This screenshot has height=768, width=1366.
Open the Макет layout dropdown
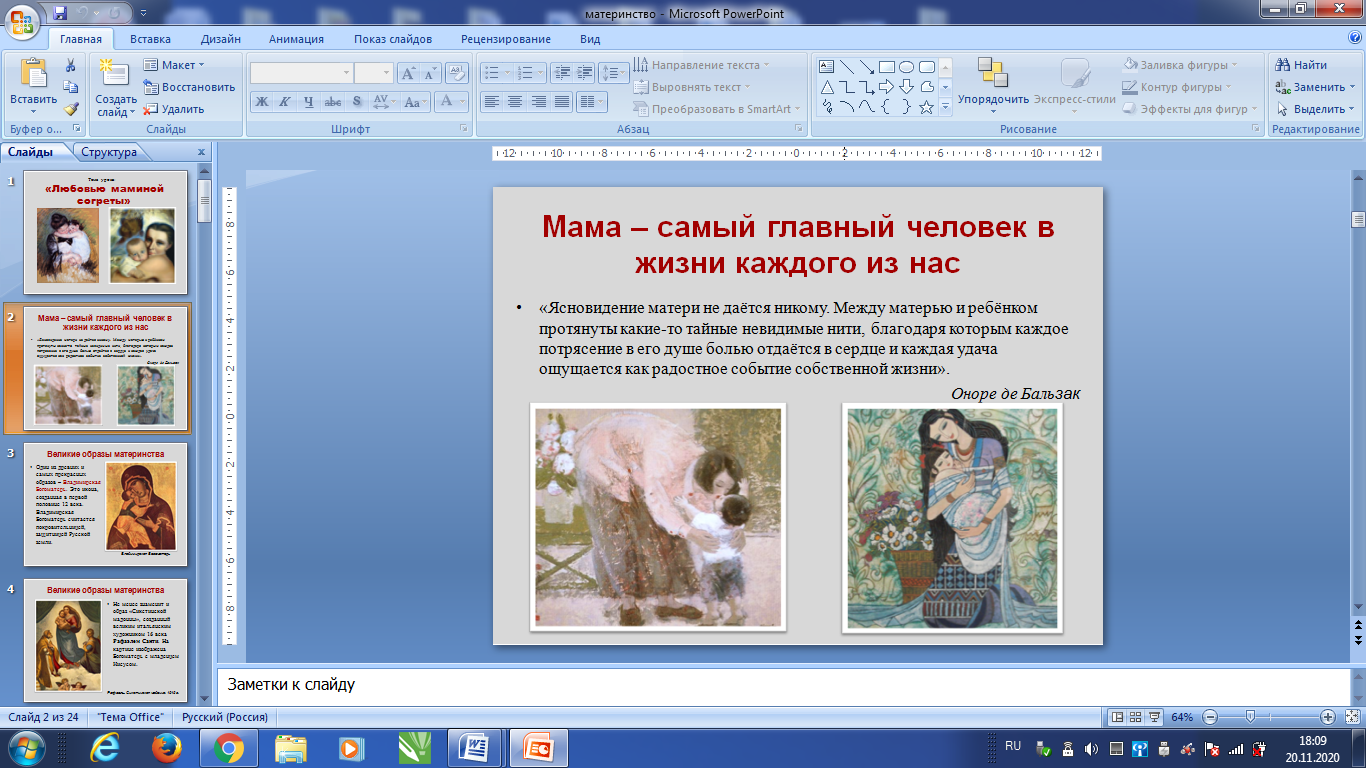(170, 65)
